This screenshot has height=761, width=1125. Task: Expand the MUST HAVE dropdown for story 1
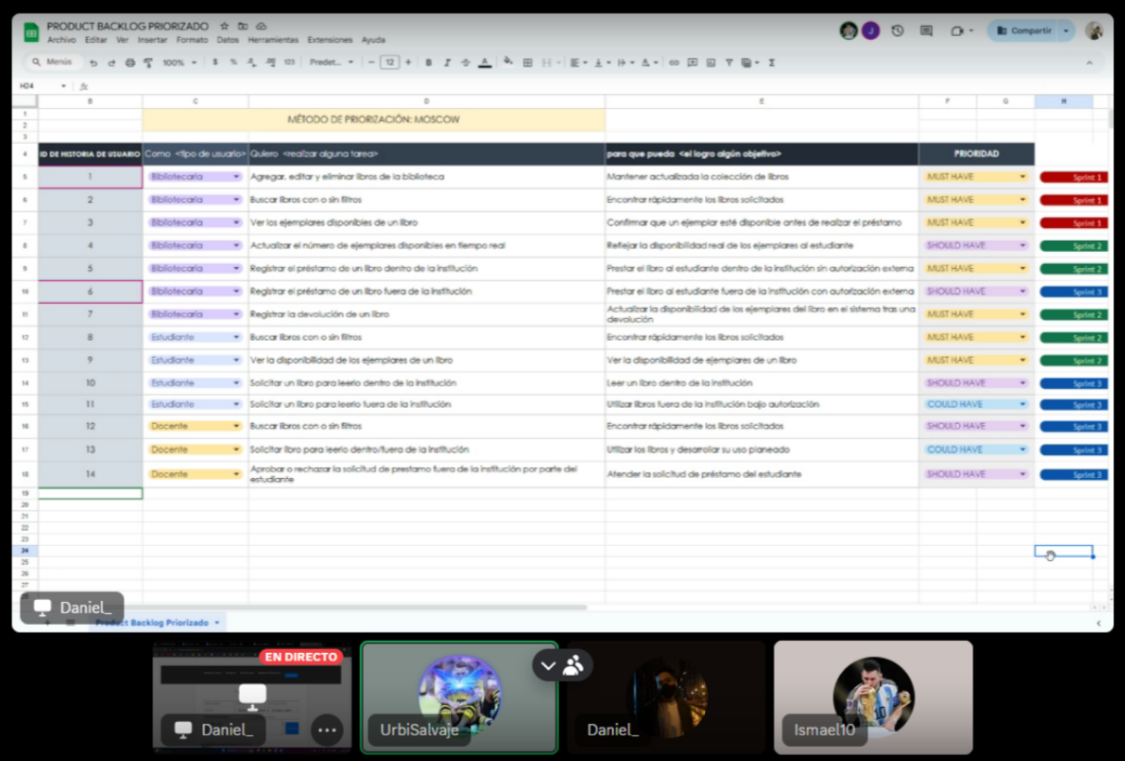tap(1022, 177)
